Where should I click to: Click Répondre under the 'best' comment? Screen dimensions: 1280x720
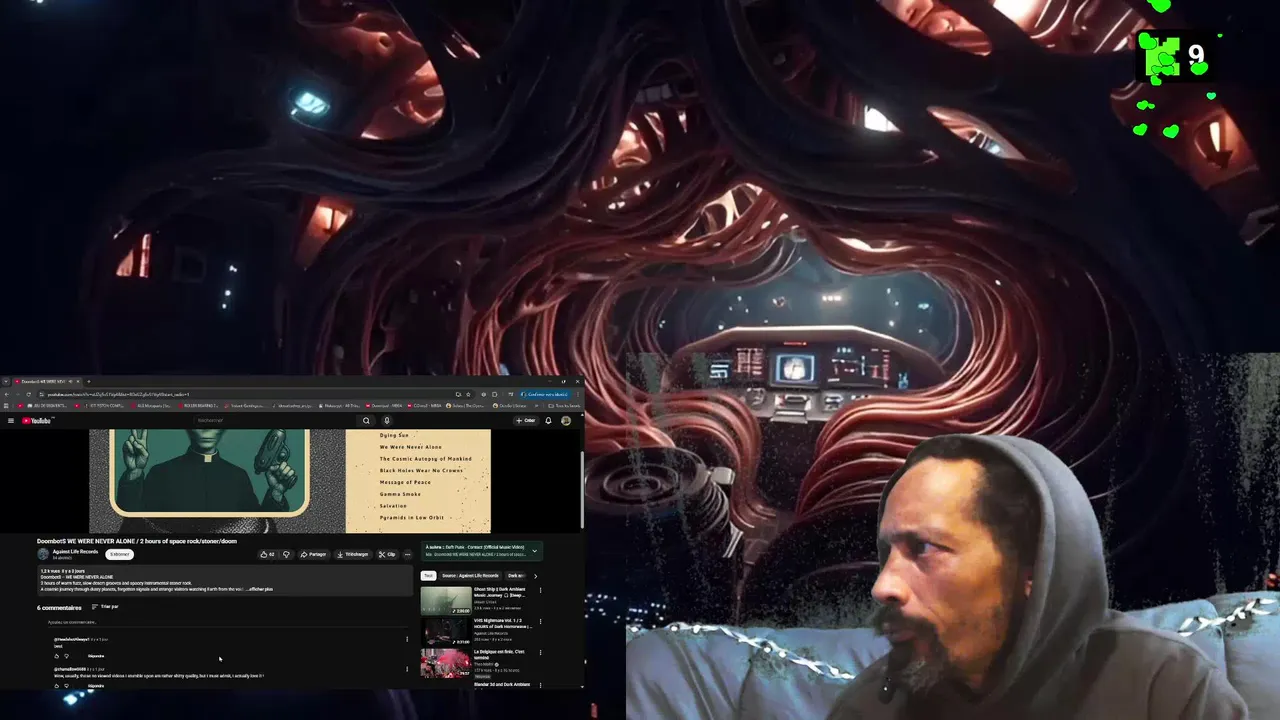pyautogui.click(x=96, y=656)
